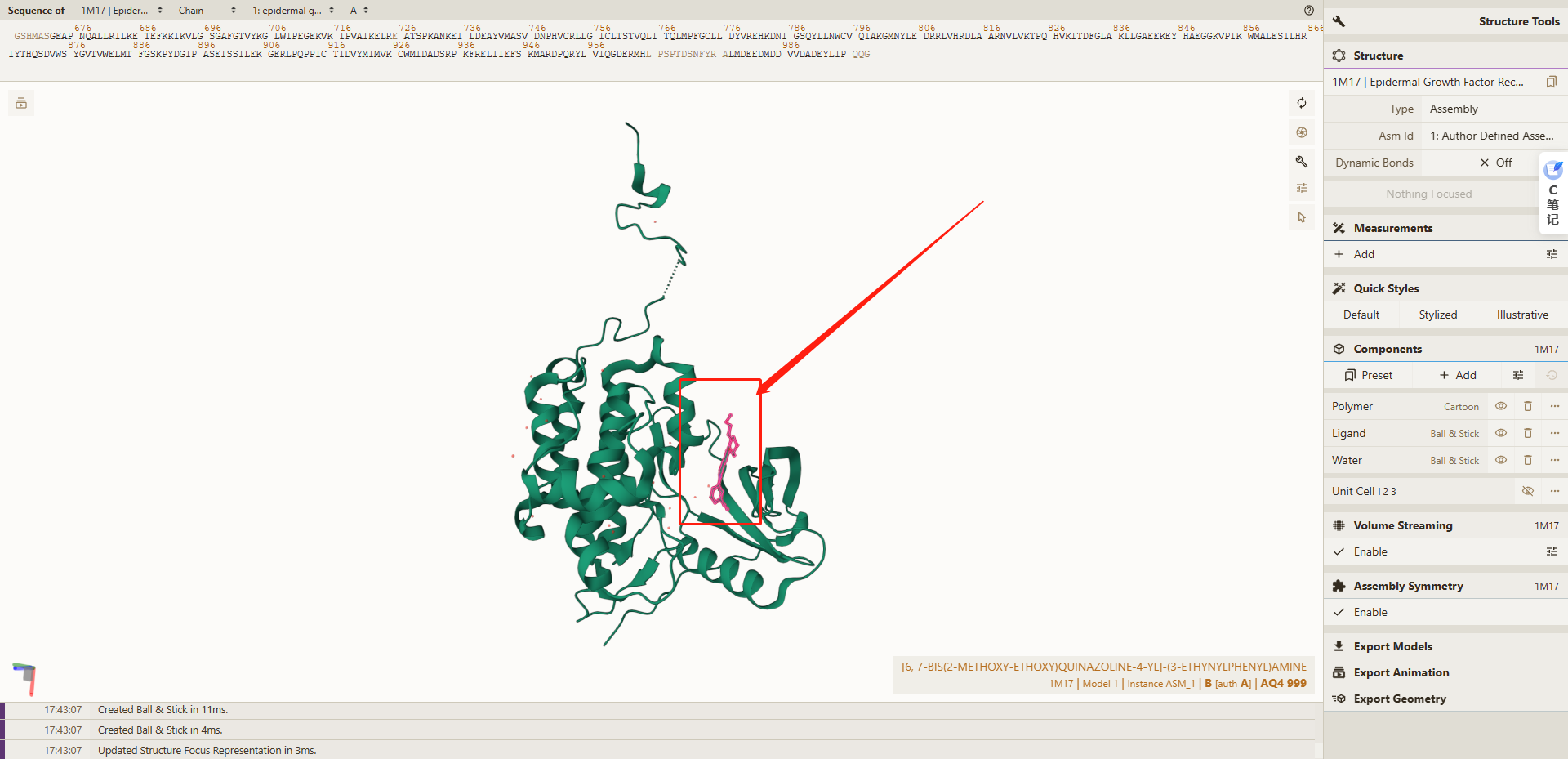
Task: Switch to the Stylized quick style
Action: (x=1437, y=315)
